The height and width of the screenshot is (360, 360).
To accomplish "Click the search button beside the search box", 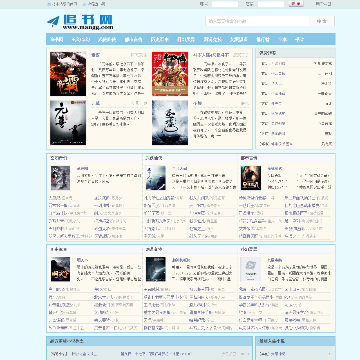I will [322, 21].
